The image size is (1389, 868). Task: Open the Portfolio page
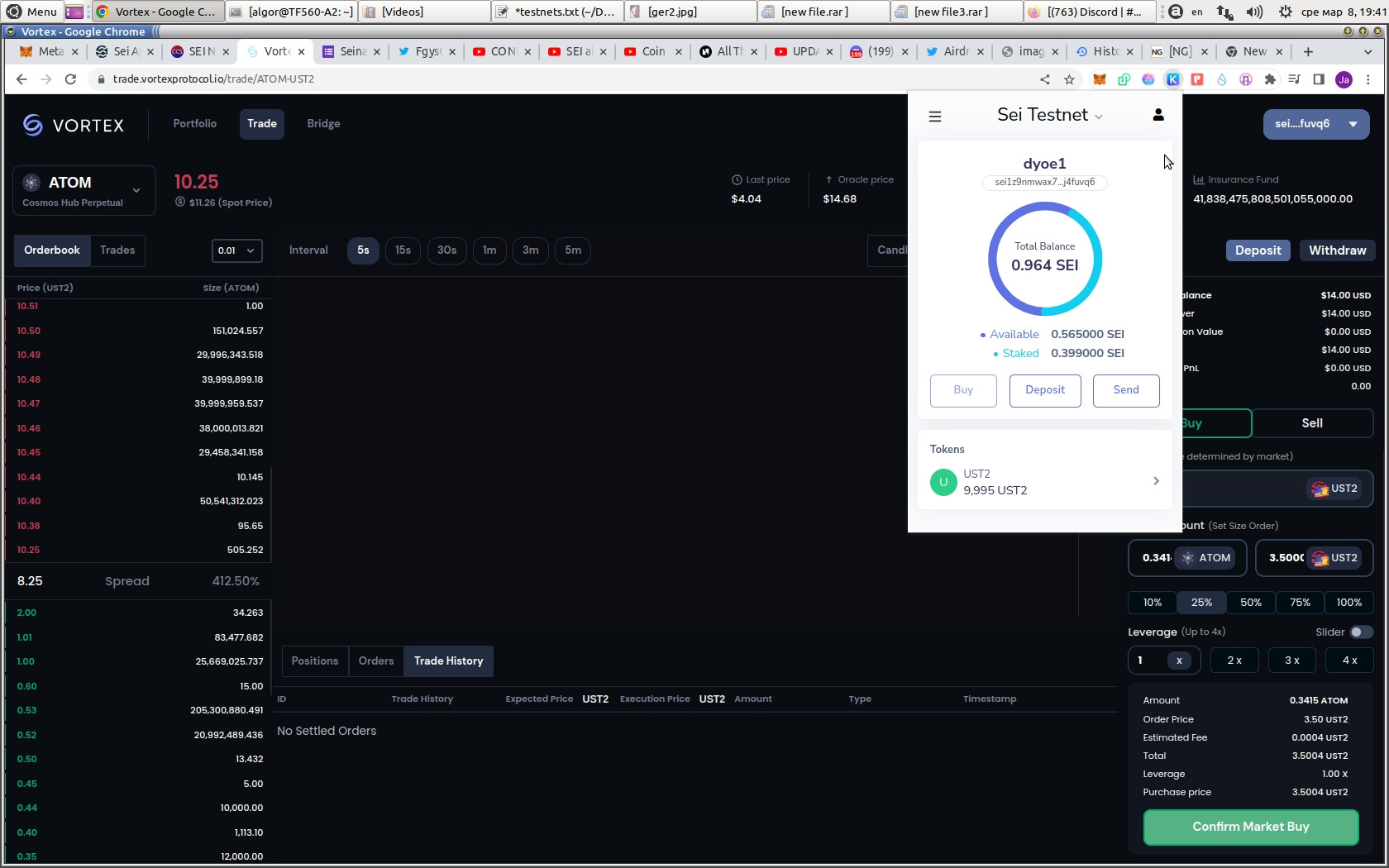[x=195, y=124]
